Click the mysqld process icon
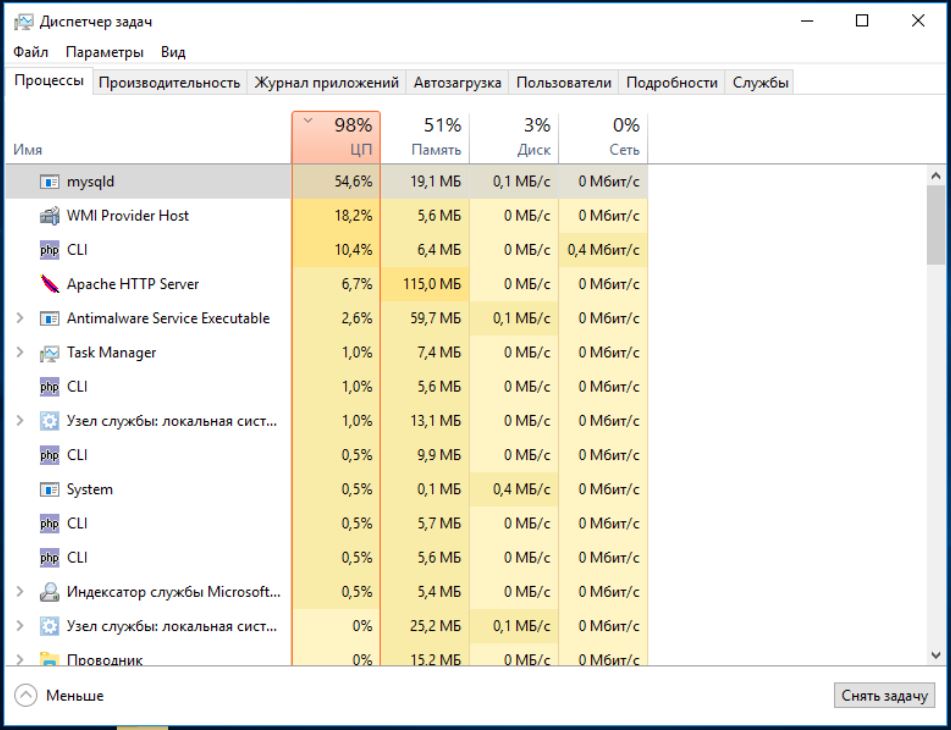The height and width of the screenshot is (730, 951). click(x=49, y=182)
